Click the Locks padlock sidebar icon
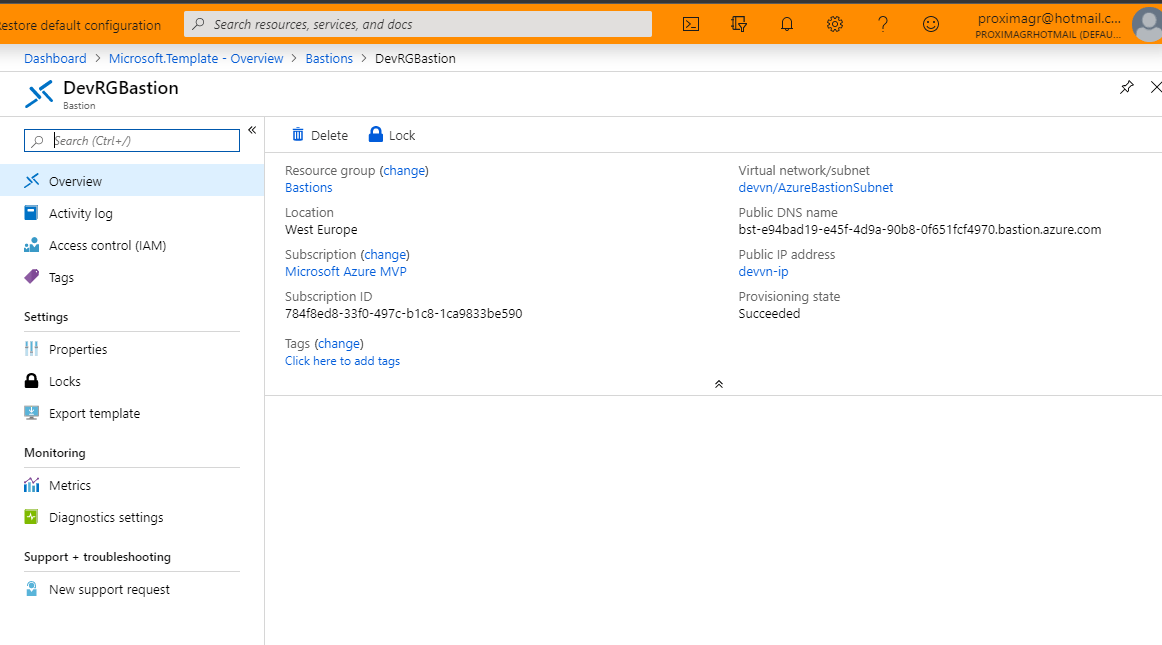 [31, 380]
